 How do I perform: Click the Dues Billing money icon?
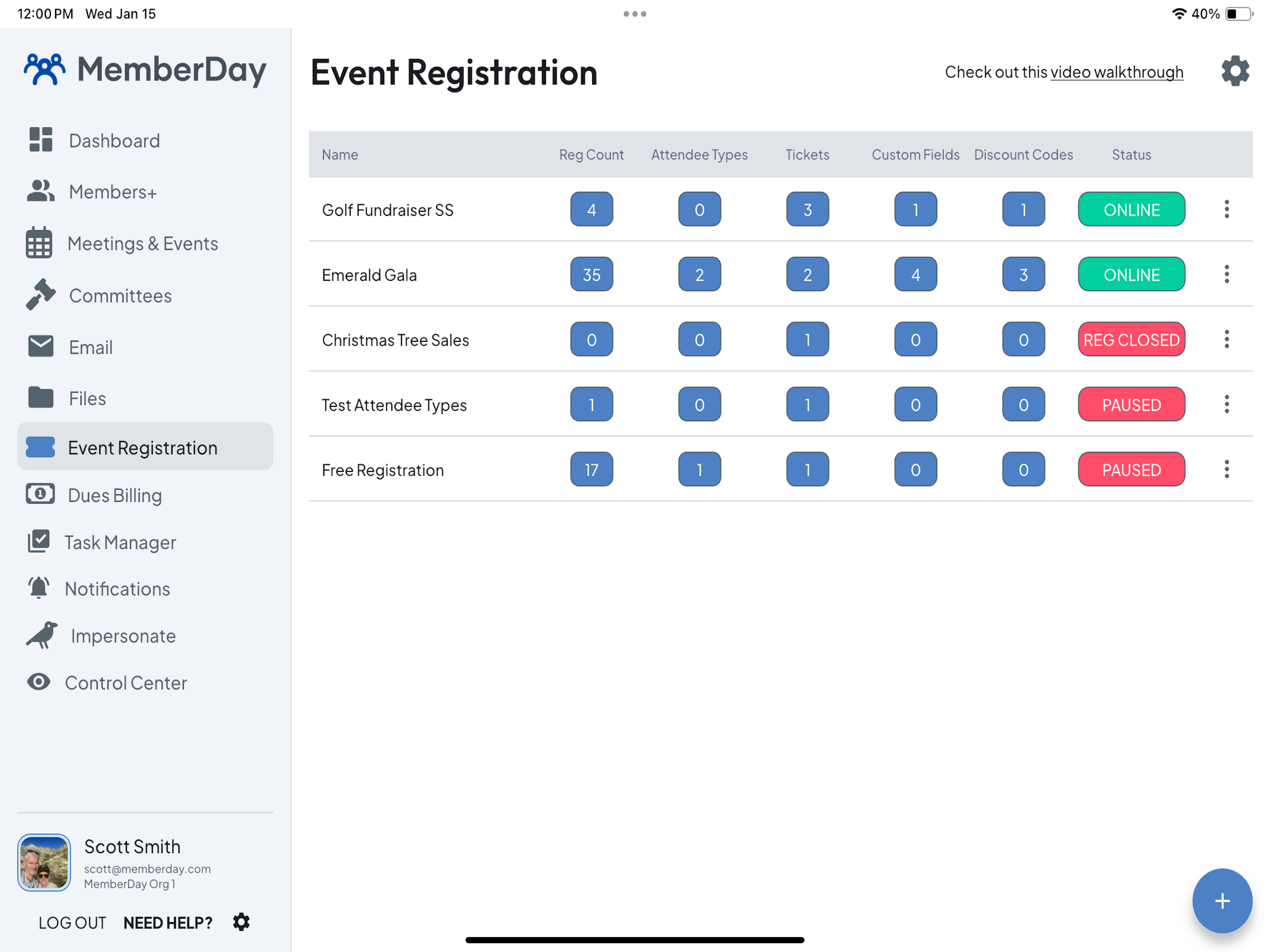(40, 494)
